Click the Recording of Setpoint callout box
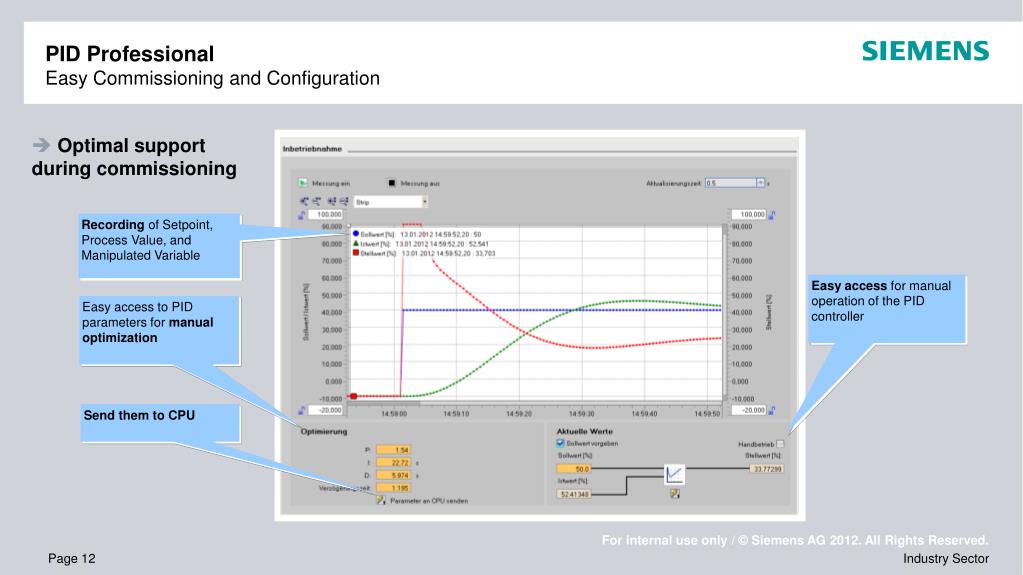The height and width of the screenshot is (575, 1023). pos(160,246)
